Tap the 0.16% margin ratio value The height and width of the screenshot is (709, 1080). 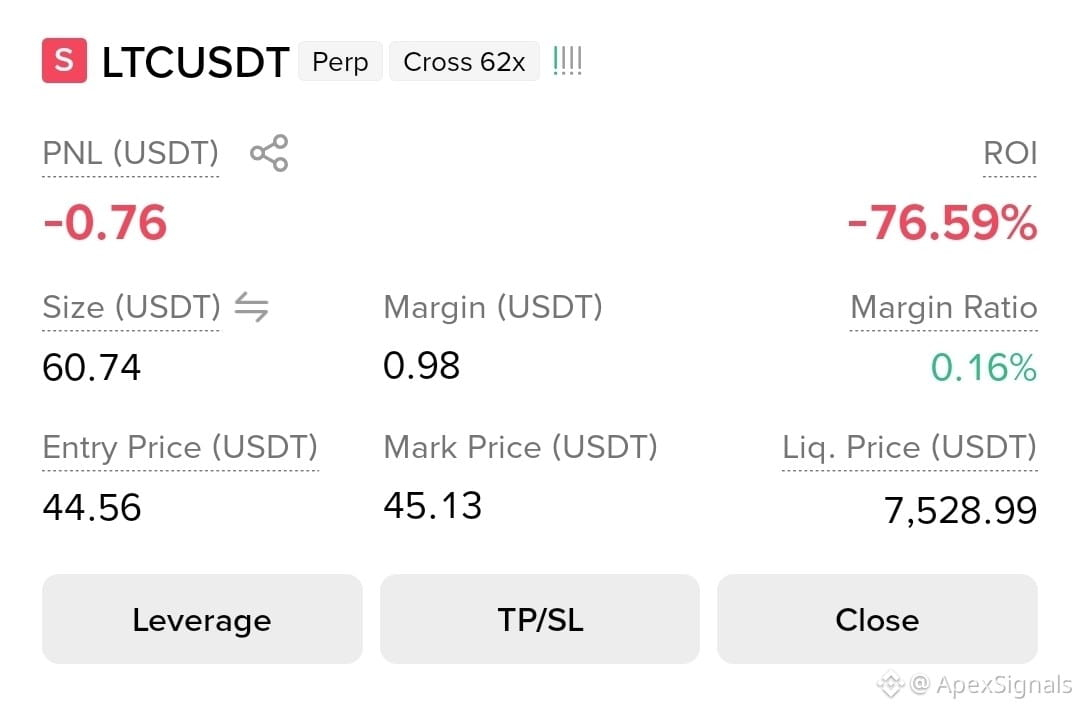(984, 367)
